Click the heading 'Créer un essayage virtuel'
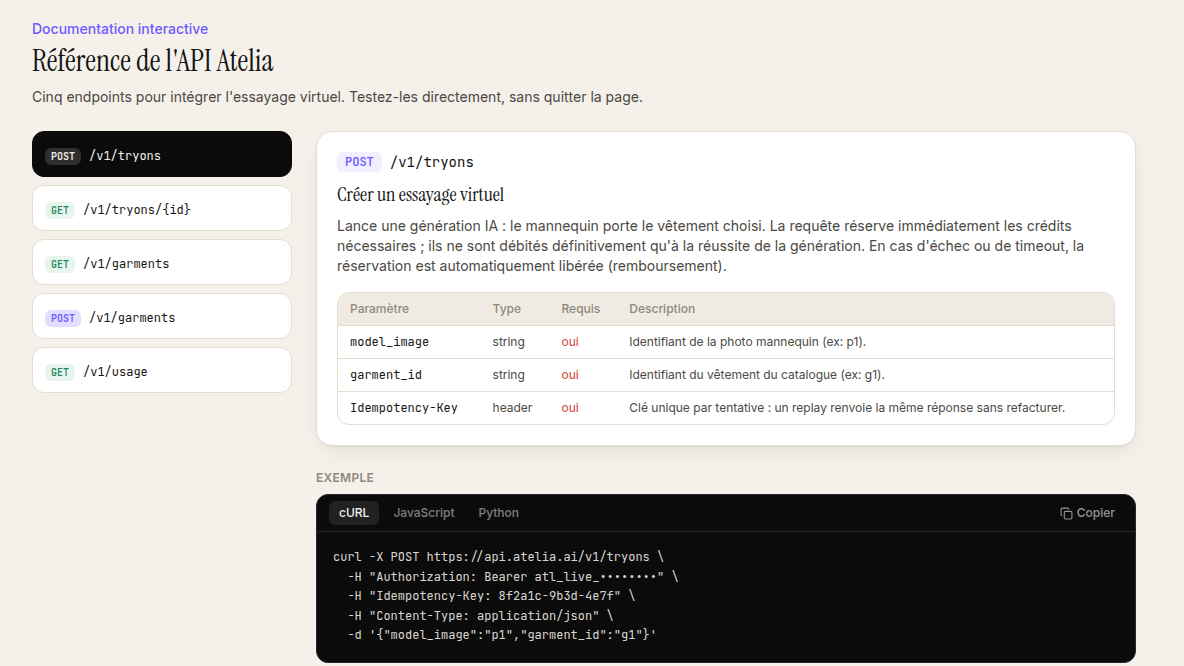1184x666 pixels. coord(421,195)
